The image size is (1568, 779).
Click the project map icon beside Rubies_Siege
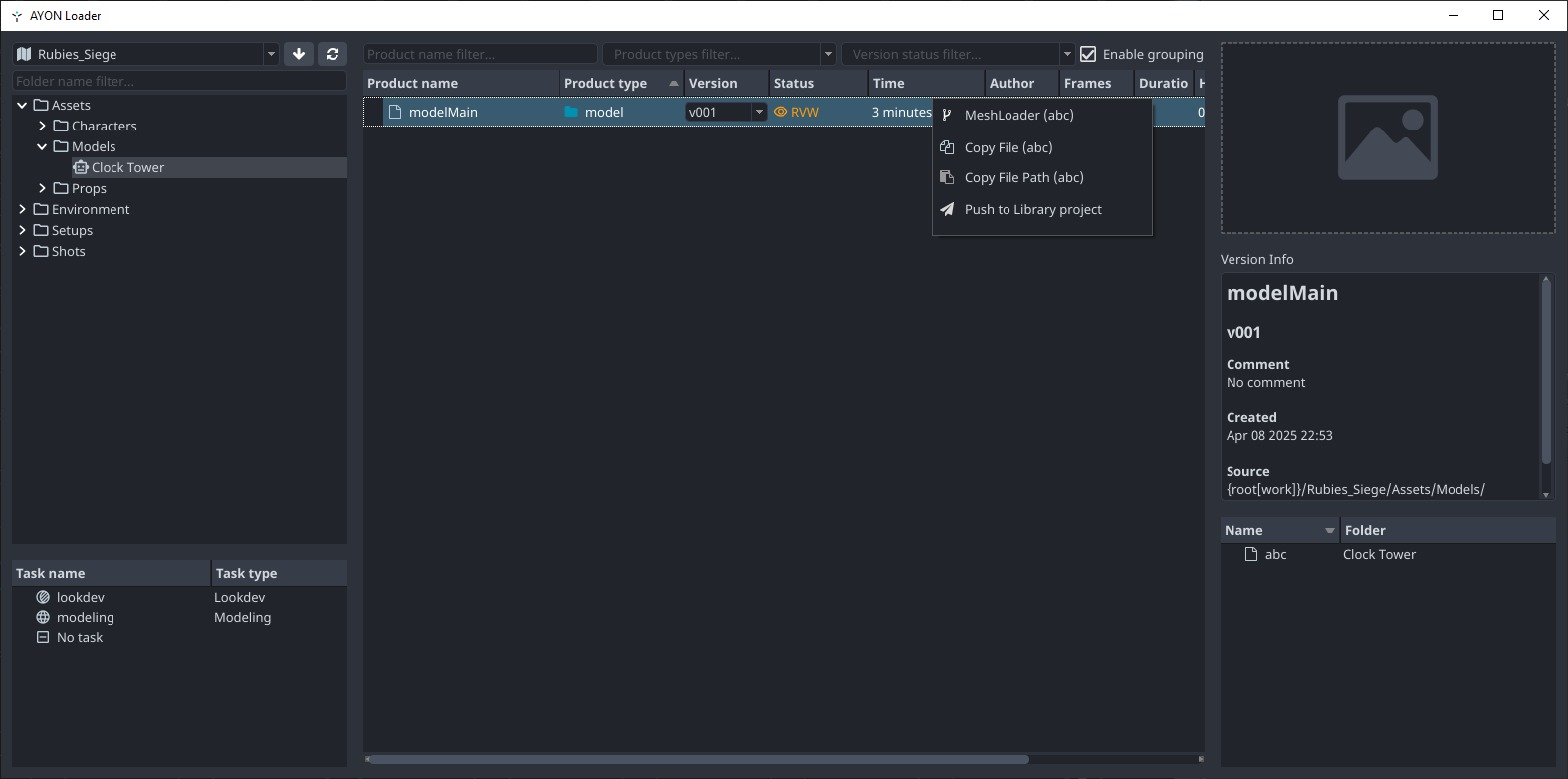[25, 54]
